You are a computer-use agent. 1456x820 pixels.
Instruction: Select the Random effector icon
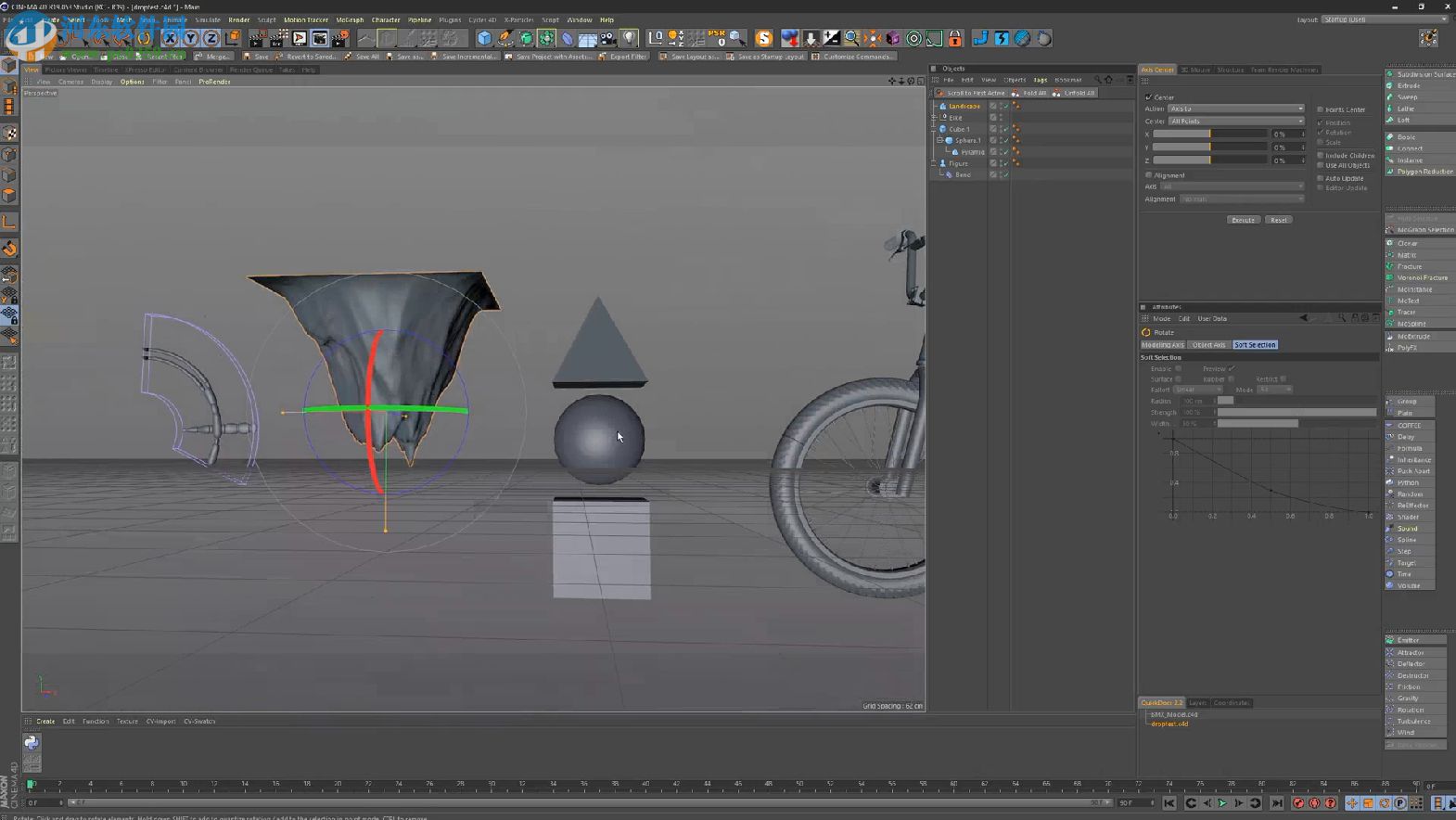pos(1390,494)
